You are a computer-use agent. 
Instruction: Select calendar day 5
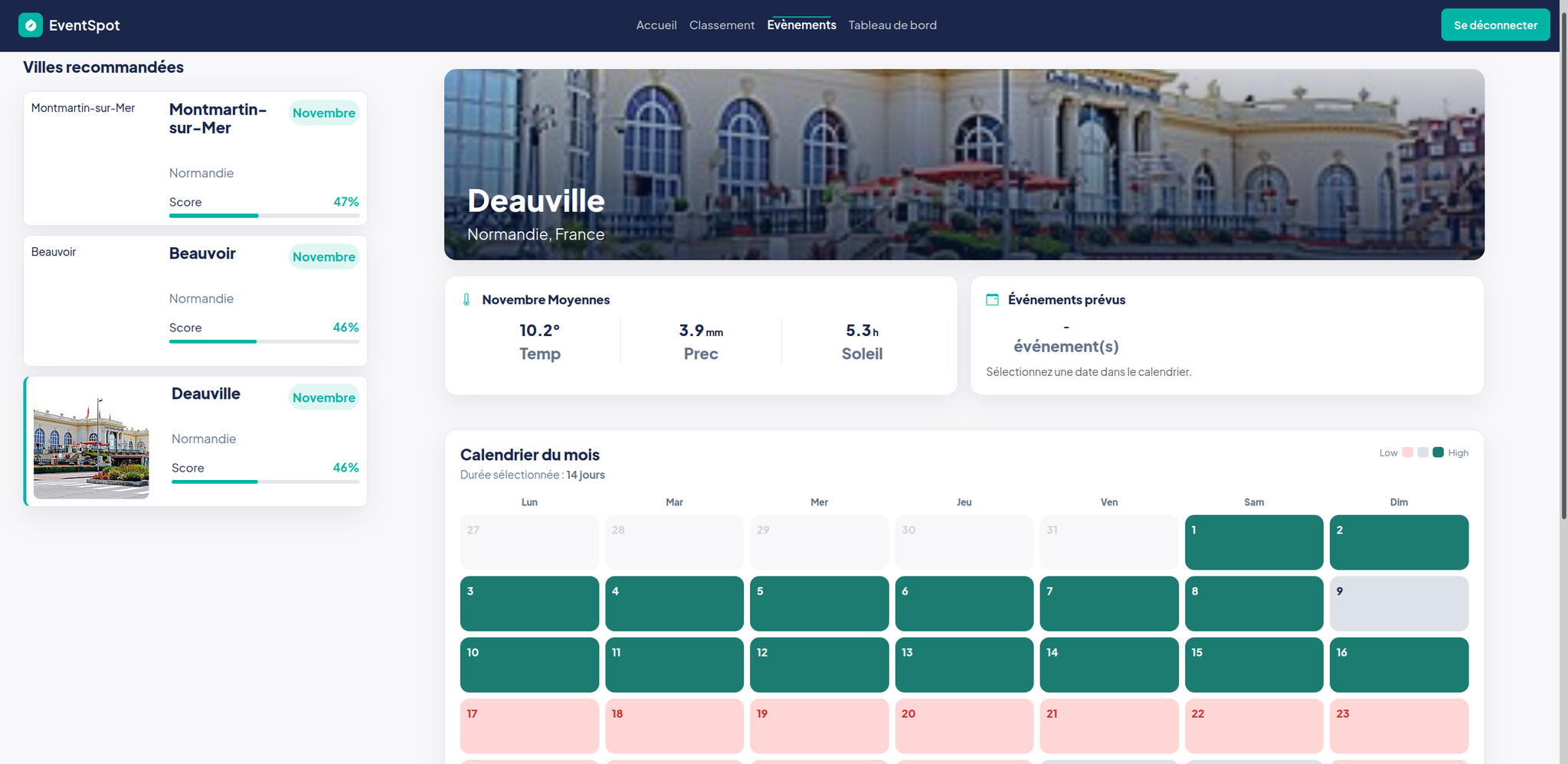[819, 603]
